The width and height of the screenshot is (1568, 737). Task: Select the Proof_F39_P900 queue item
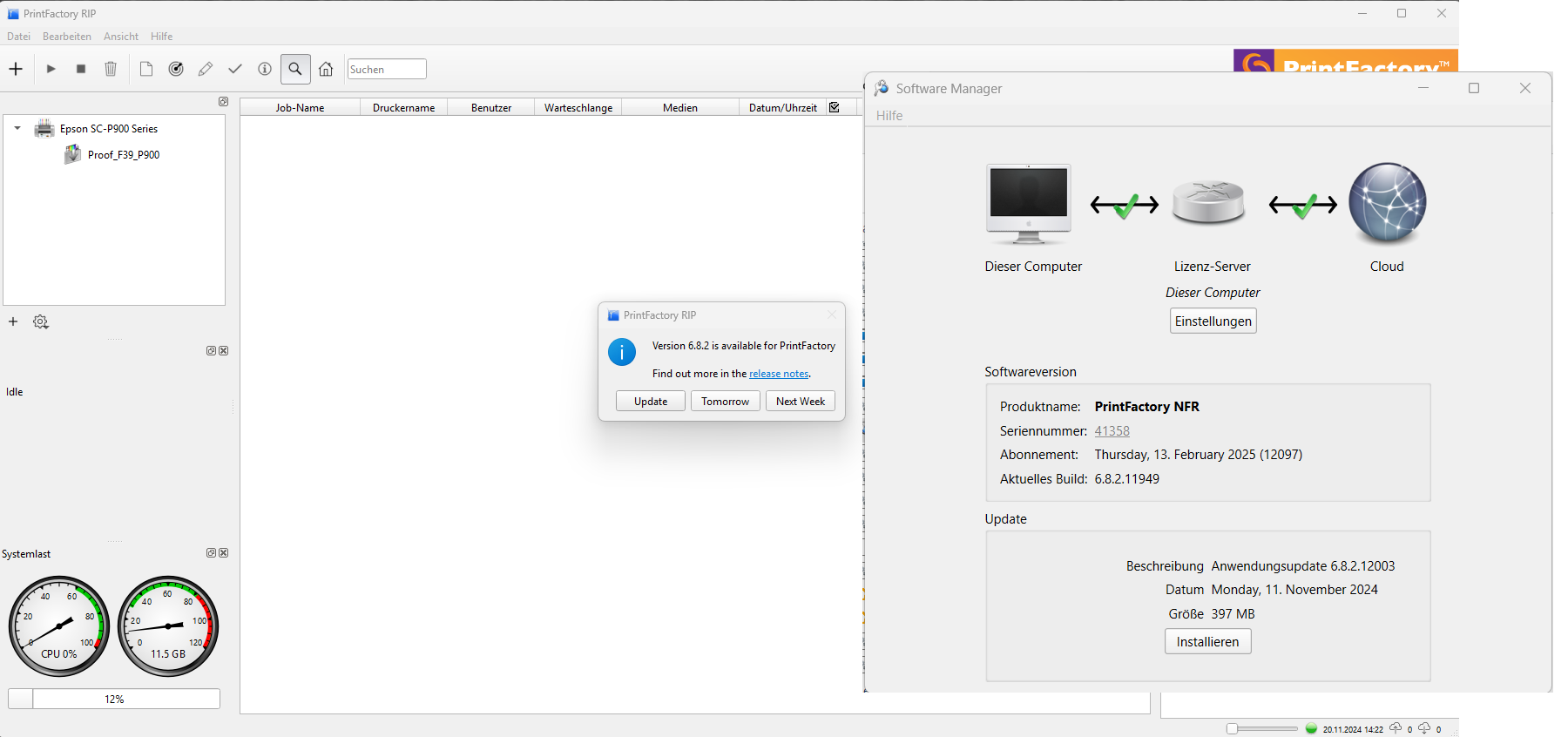click(x=123, y=155)
